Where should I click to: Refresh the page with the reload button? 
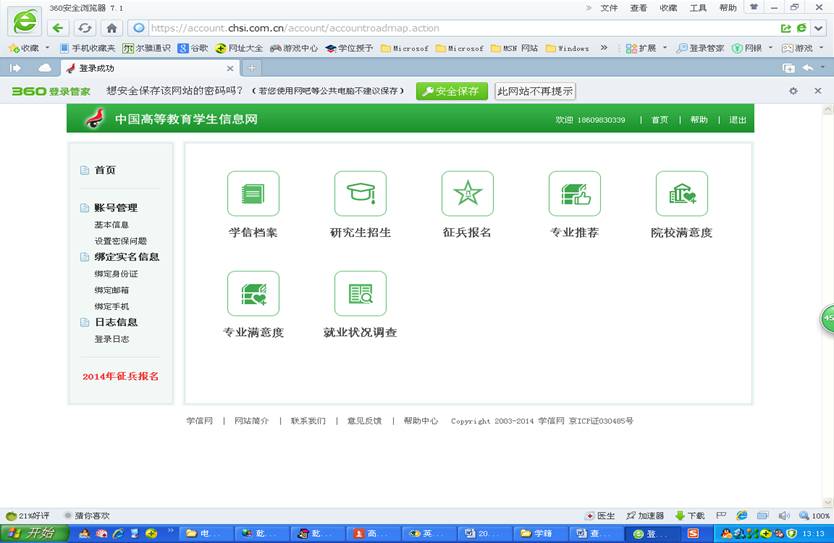point(85,28)
